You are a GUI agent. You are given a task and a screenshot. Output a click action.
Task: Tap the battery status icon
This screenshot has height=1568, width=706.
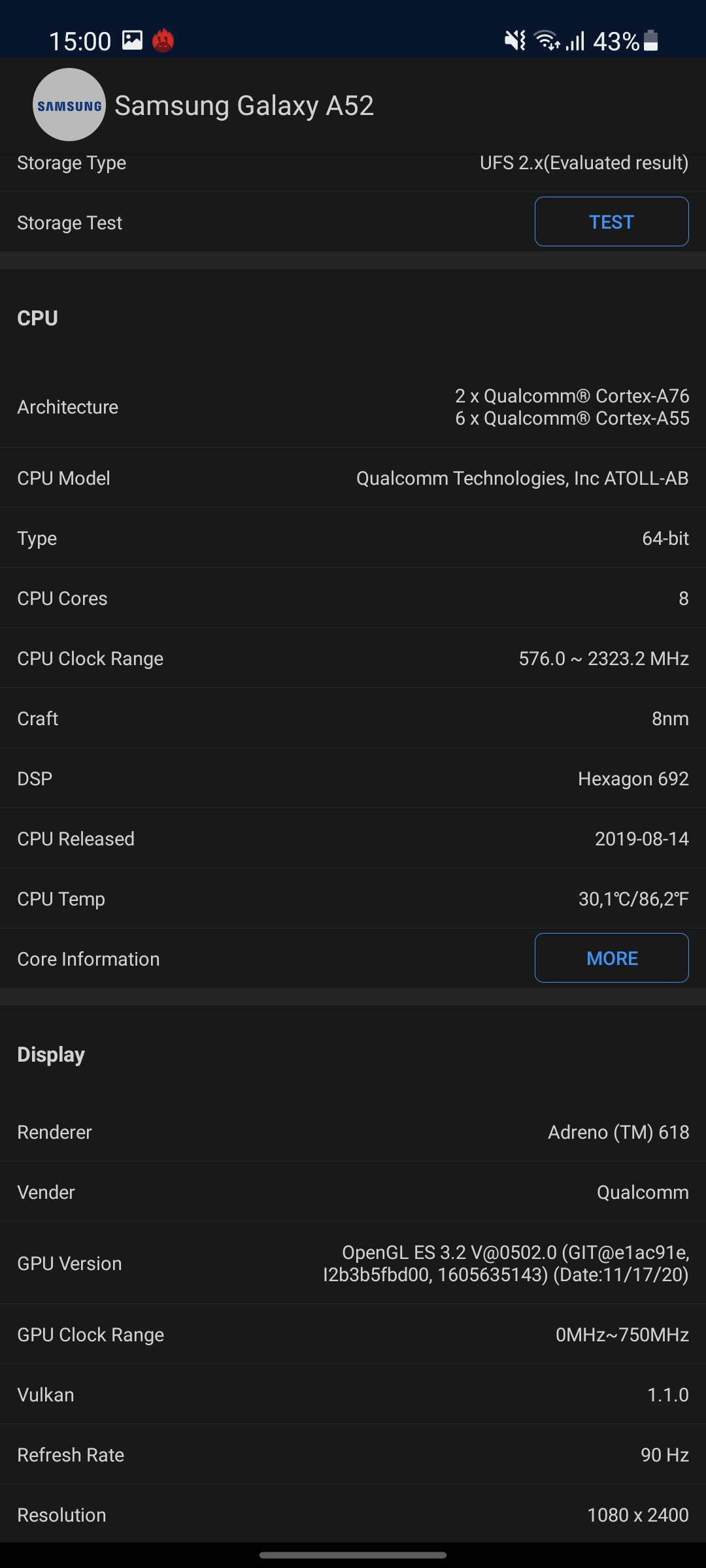coord(650,41)
